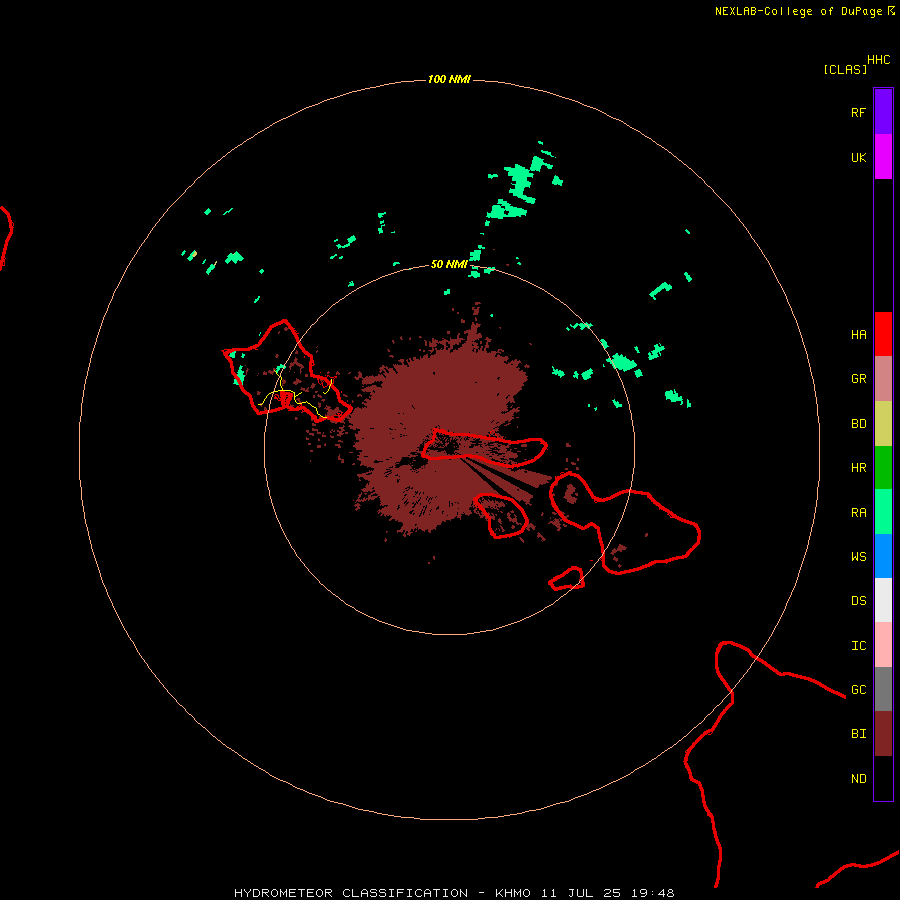The image size is (900, 900).
Task: Click the HR legend label
Action: (858, 468)
